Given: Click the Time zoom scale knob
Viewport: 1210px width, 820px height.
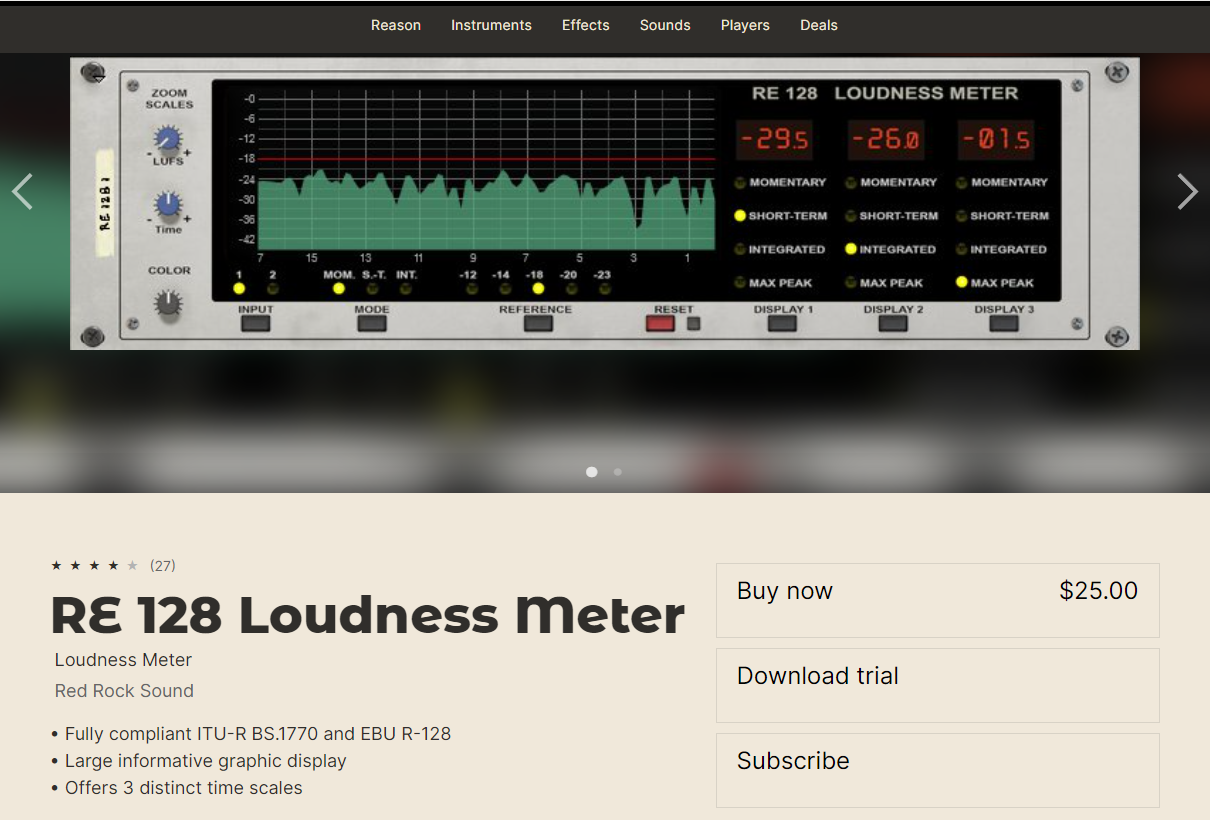Looking at the screenshot, I should (x=168, y=205).
